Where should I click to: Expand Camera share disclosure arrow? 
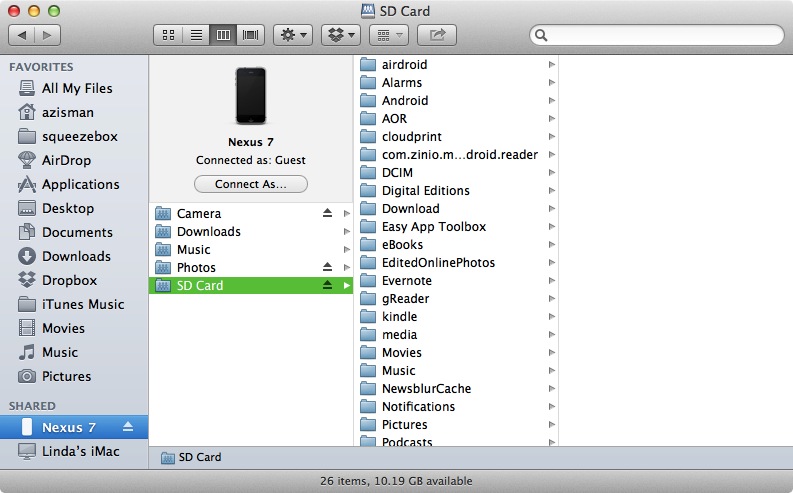346,213
